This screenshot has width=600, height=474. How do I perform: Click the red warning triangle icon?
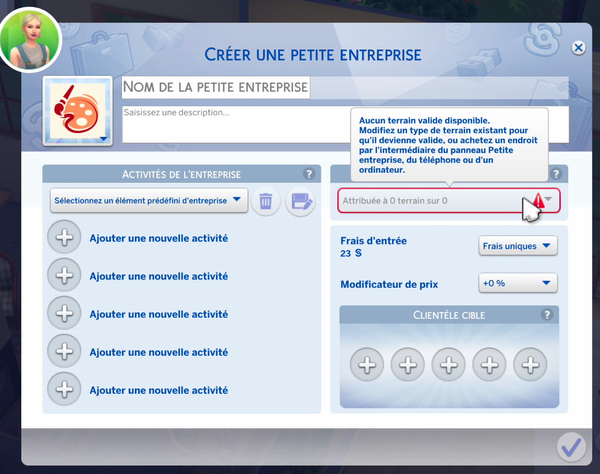[538, 201]
